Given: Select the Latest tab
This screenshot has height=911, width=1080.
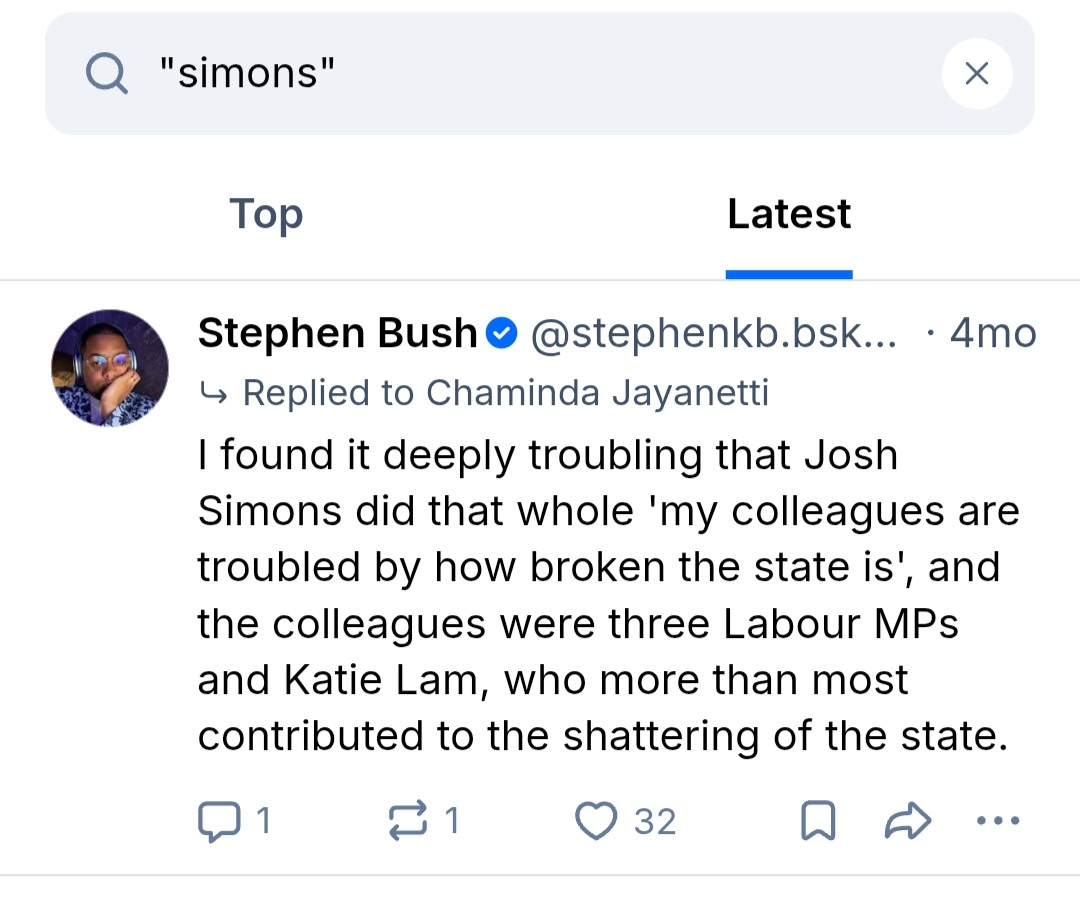Looking at the screenshot, I should 789,214.
